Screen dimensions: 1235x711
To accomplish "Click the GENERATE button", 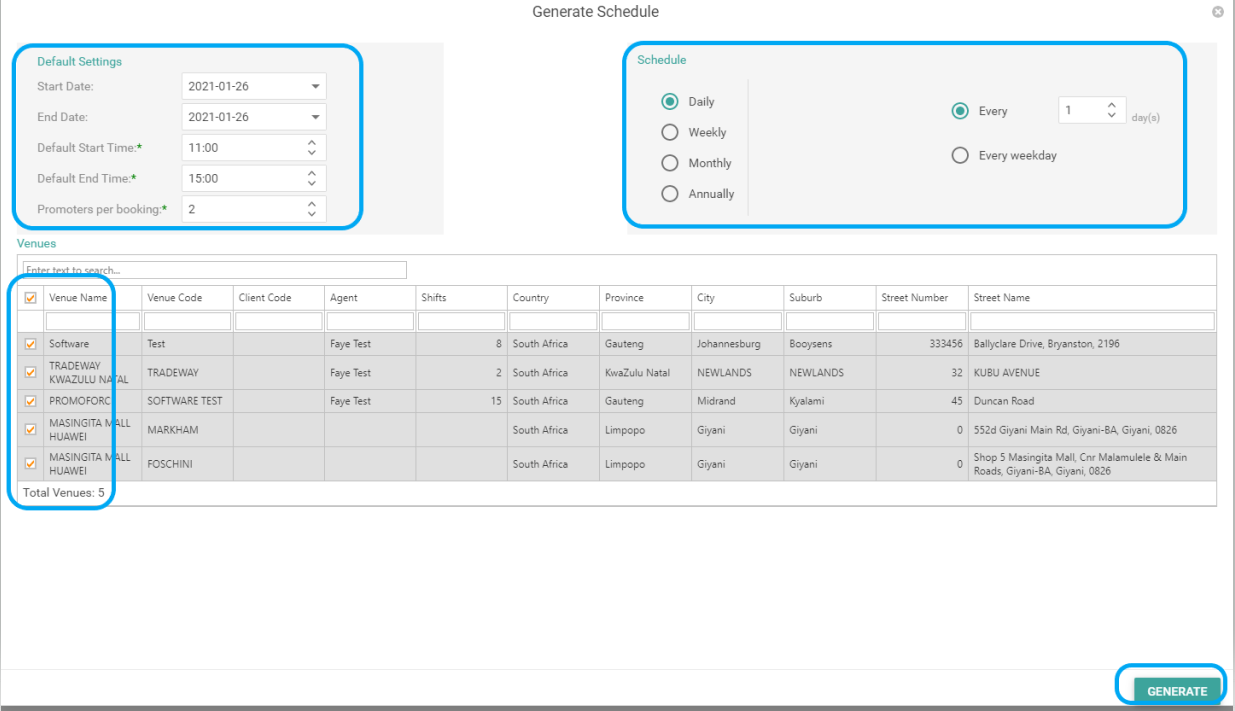I will 1177,691.
